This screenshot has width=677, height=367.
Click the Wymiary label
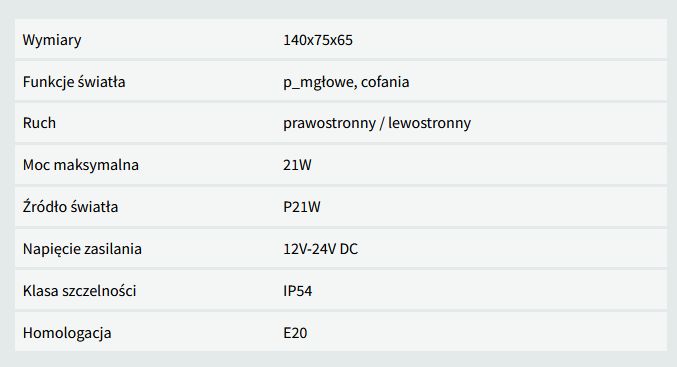(52, 40)
